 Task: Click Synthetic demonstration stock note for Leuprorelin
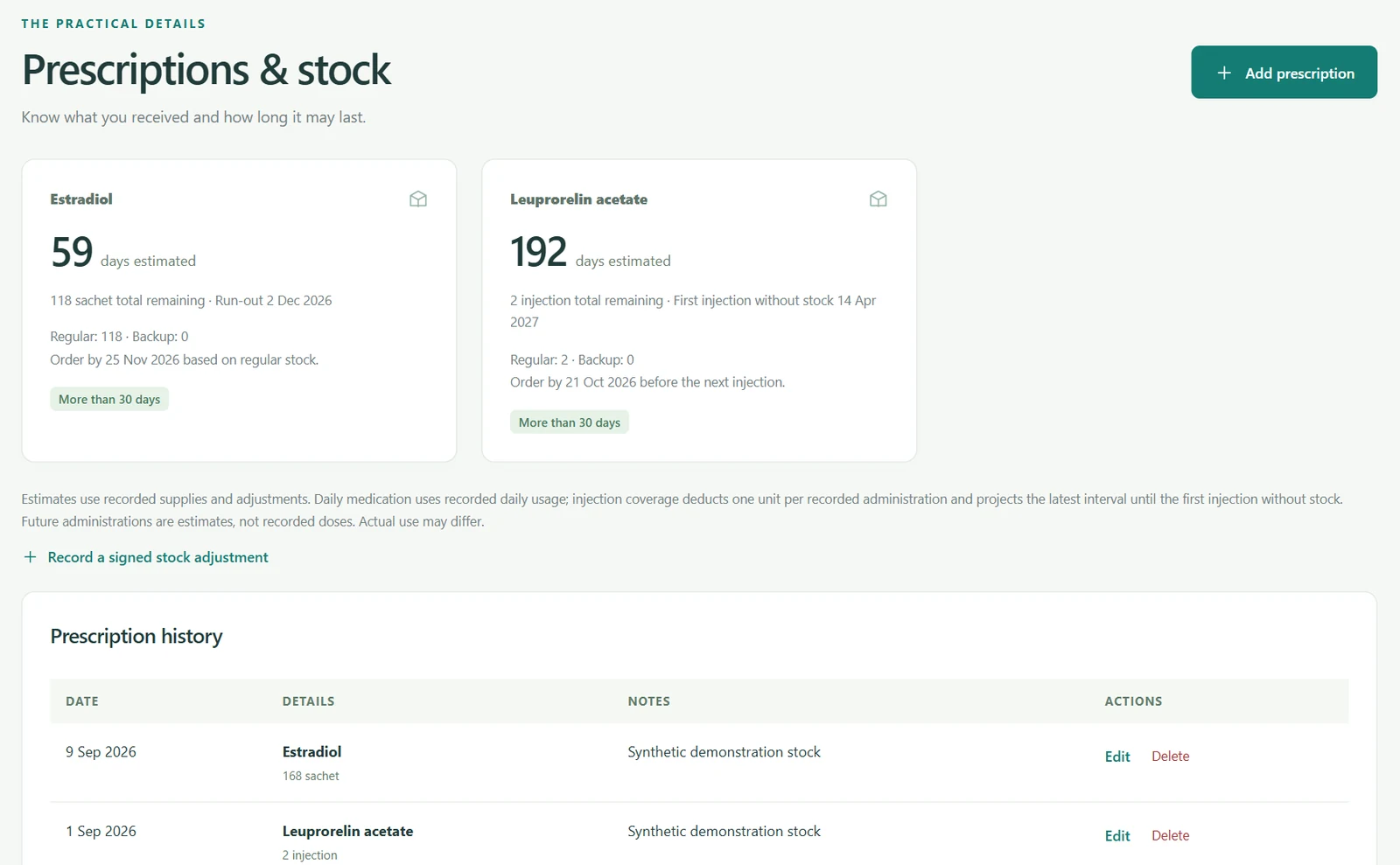[724, 832]
